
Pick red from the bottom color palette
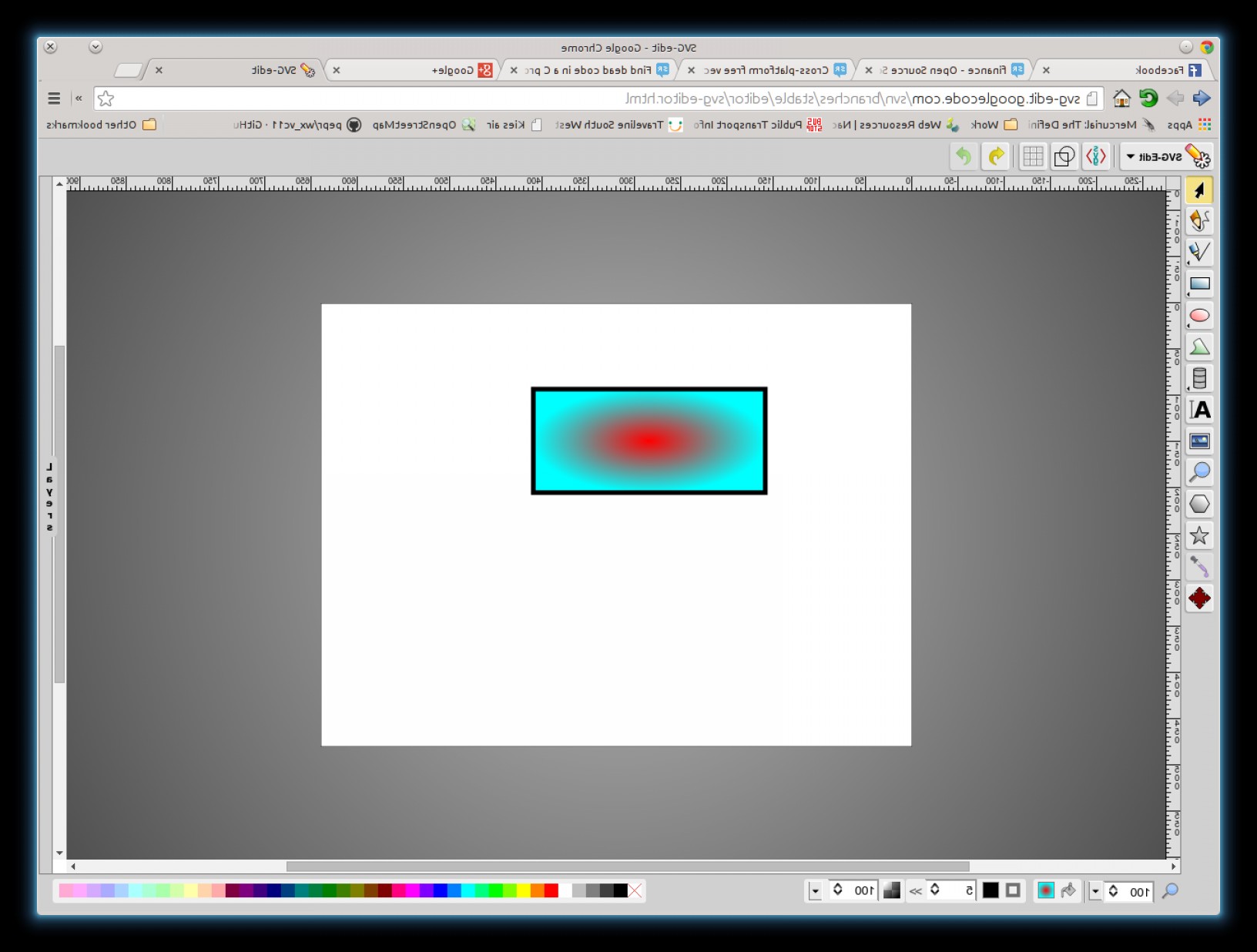551,891
